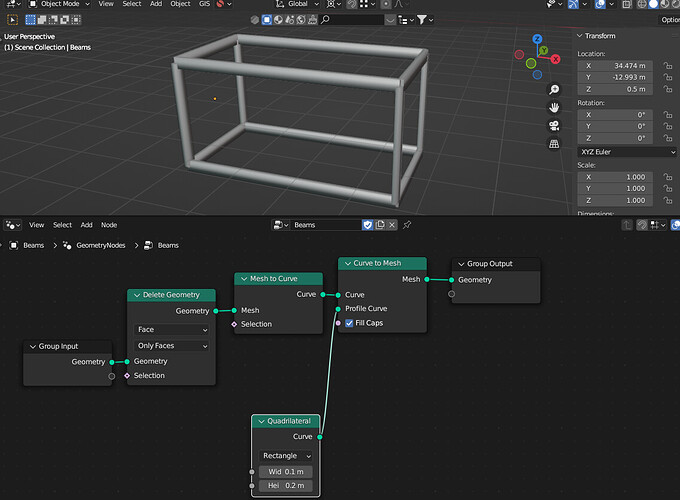680x500 pixels.
Task: Toggle the show overlays button
Action: [600, 4]
